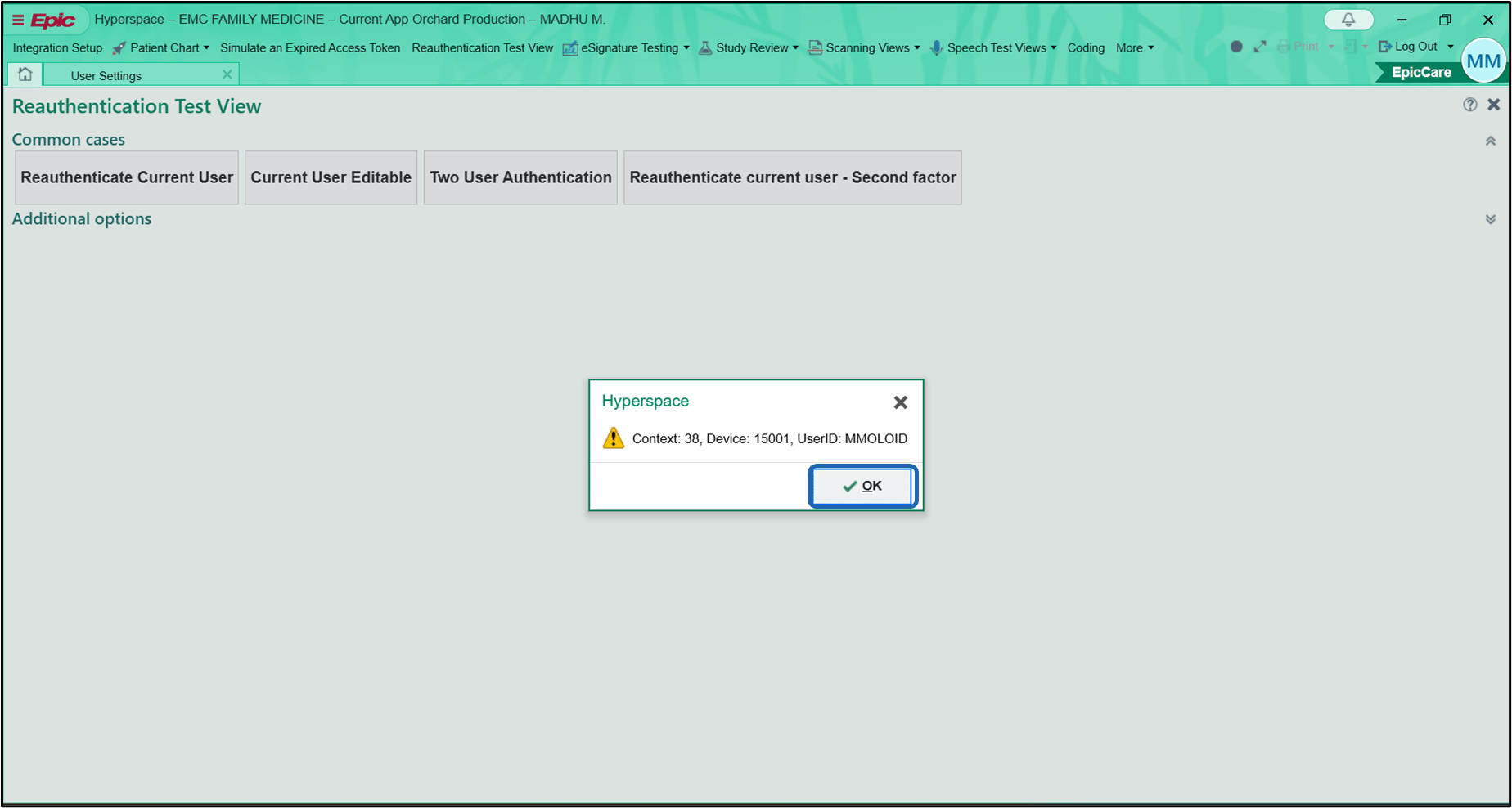Click Reauthenticate current user - Second factor
This screenshot has width=1512, height=808.
coord(793,177)
